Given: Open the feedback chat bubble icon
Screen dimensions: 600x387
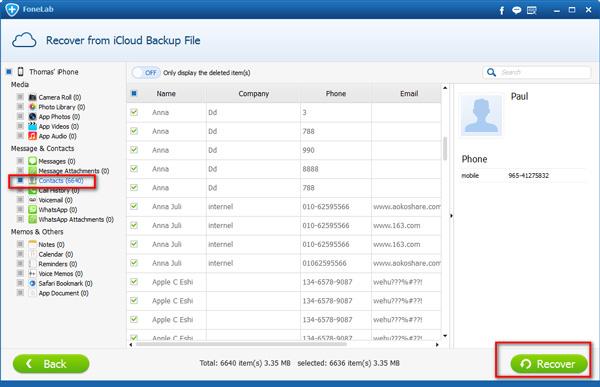Looking at the screenshot, I should [x=517, y=10].
